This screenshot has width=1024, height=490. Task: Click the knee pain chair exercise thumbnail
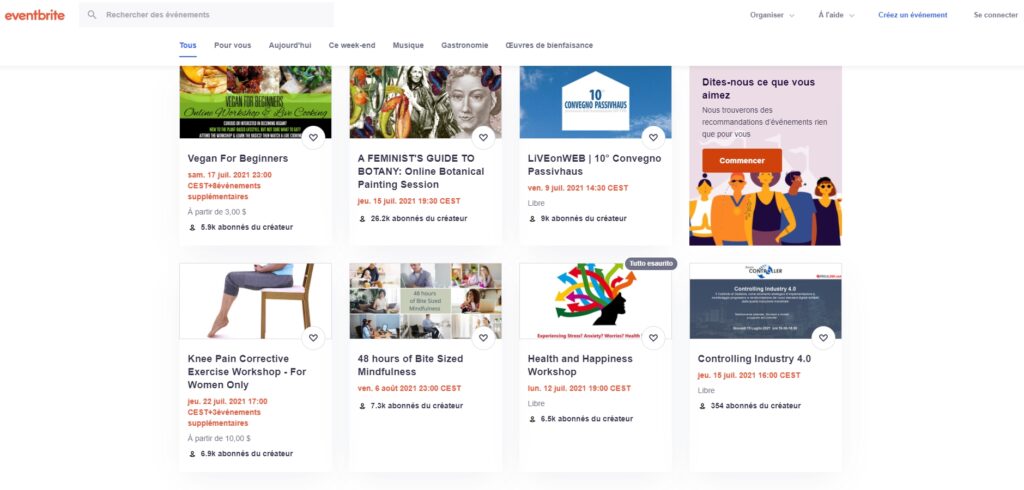[x=255, y=301]
